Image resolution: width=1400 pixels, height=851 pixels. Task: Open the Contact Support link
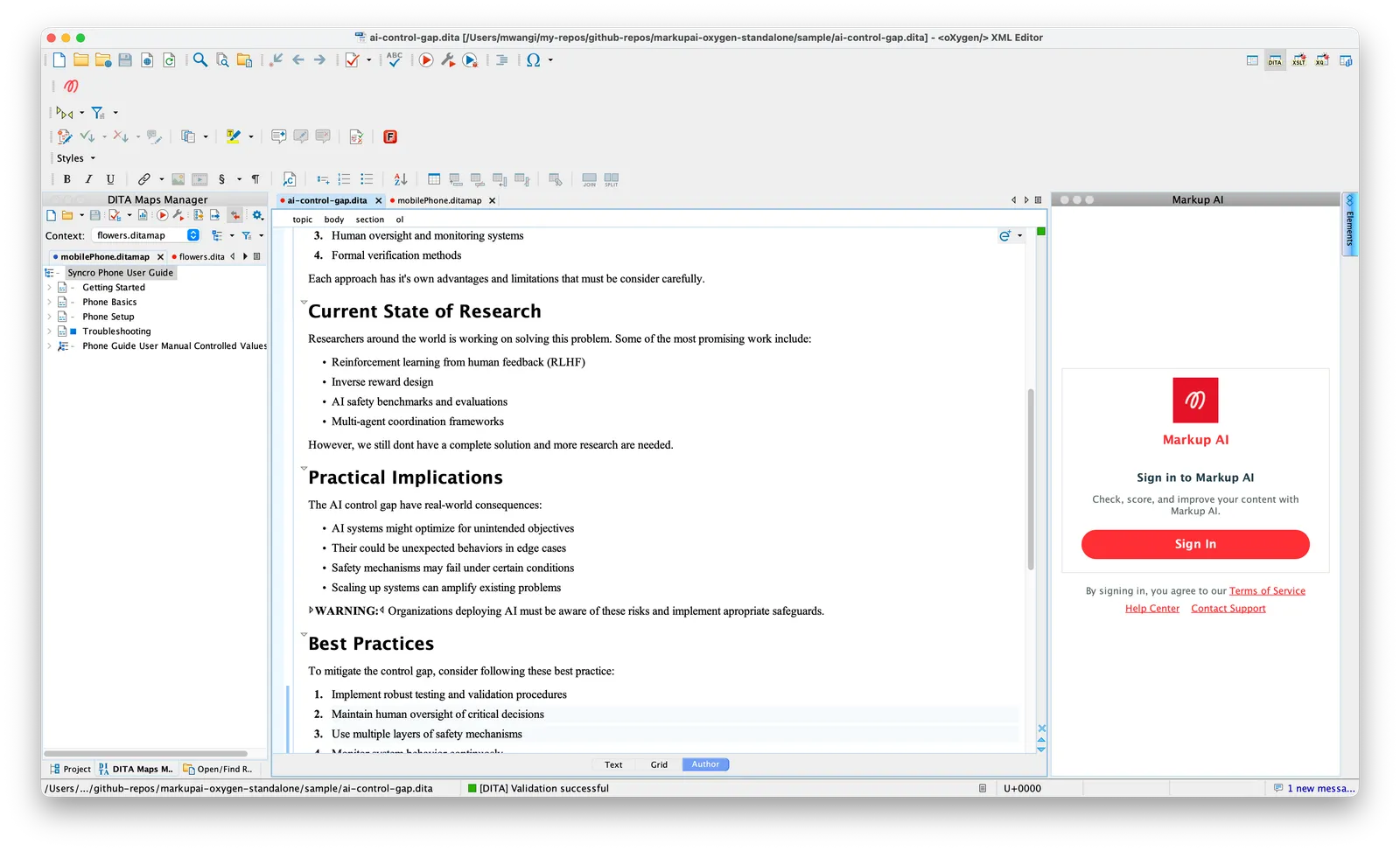[1228, 609]
